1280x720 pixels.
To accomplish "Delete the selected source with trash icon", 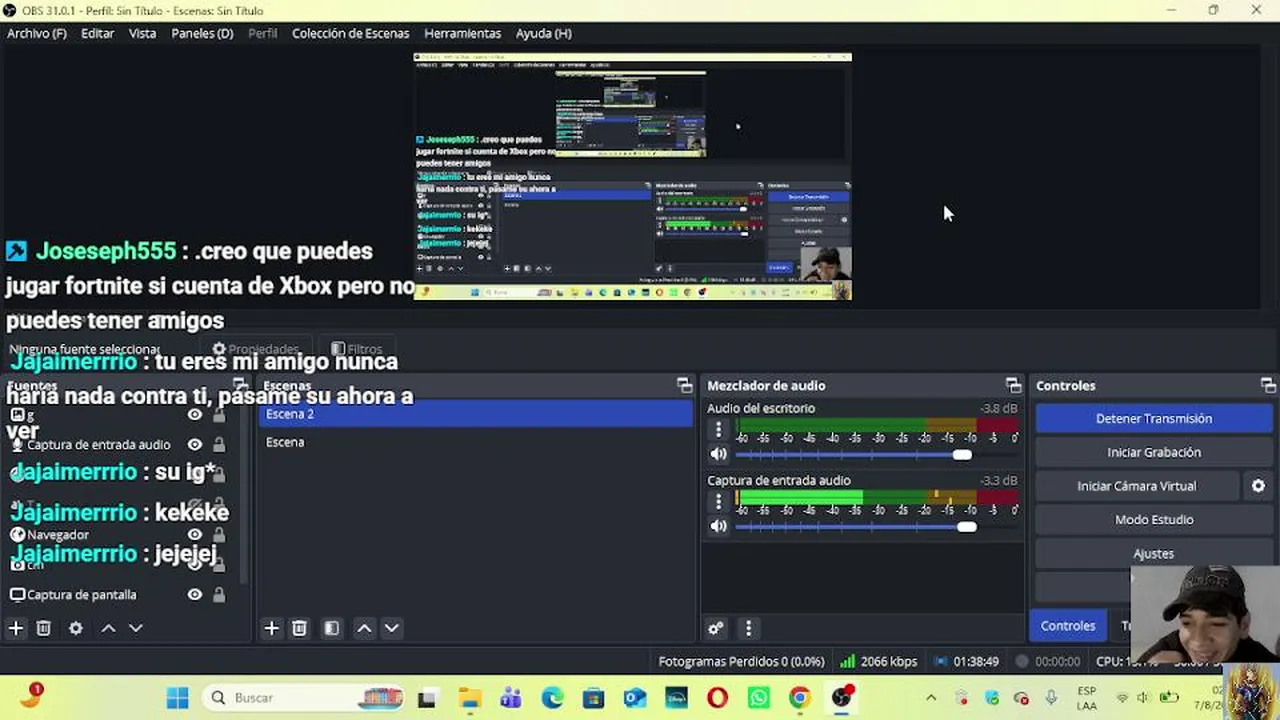I will 44,628.
